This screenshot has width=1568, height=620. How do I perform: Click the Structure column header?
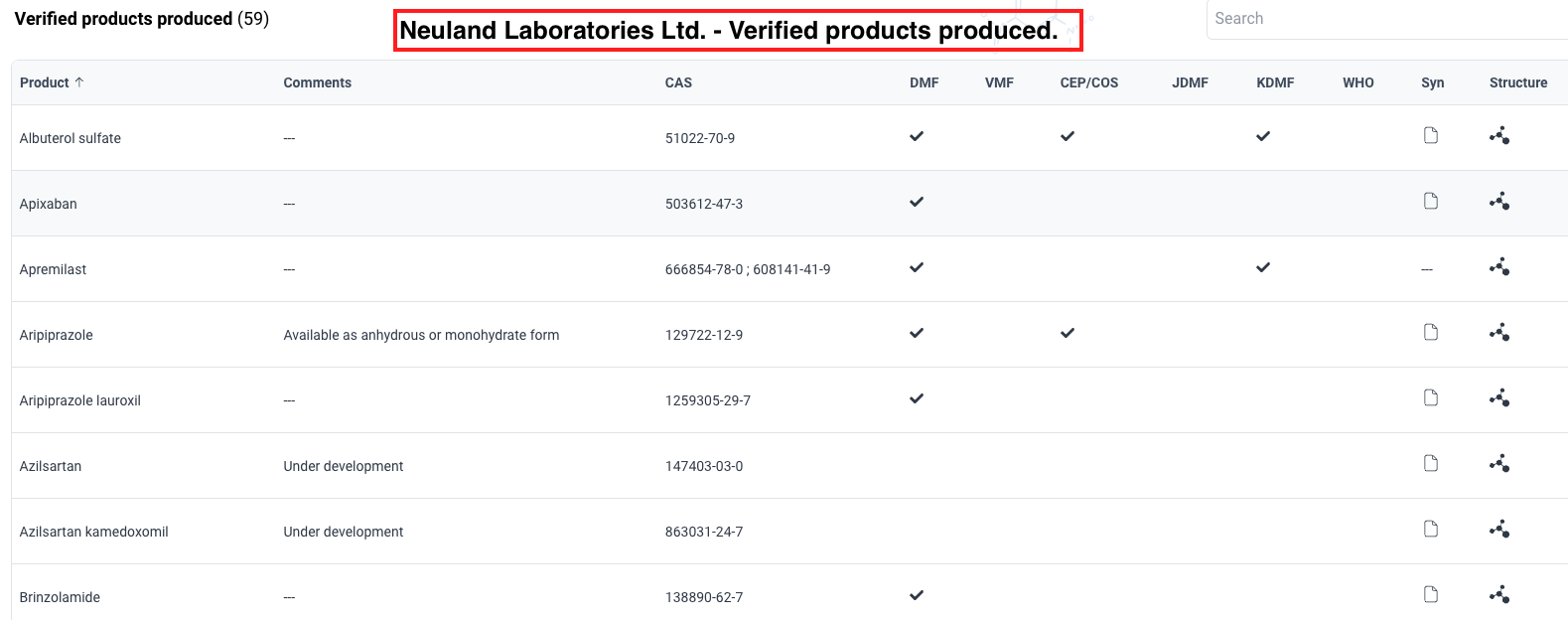tap(1517, 82)
